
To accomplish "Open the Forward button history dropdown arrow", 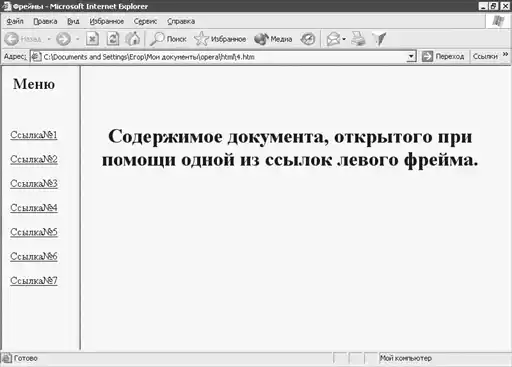I will [78, 39].
